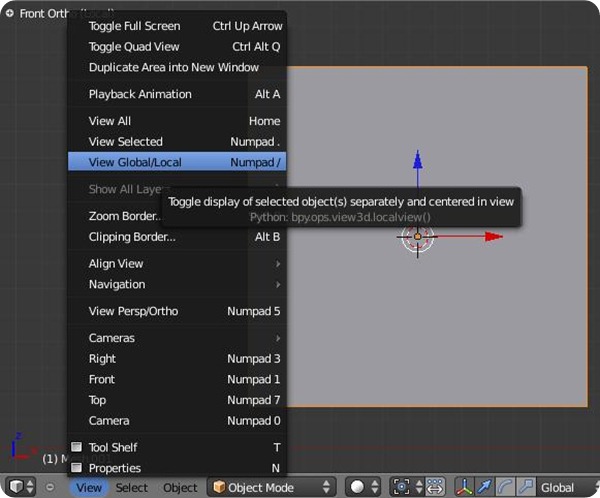This screenshot has height=498, width=600.
Task: Expand the Navigation submenu
Action: click(177, 284)
